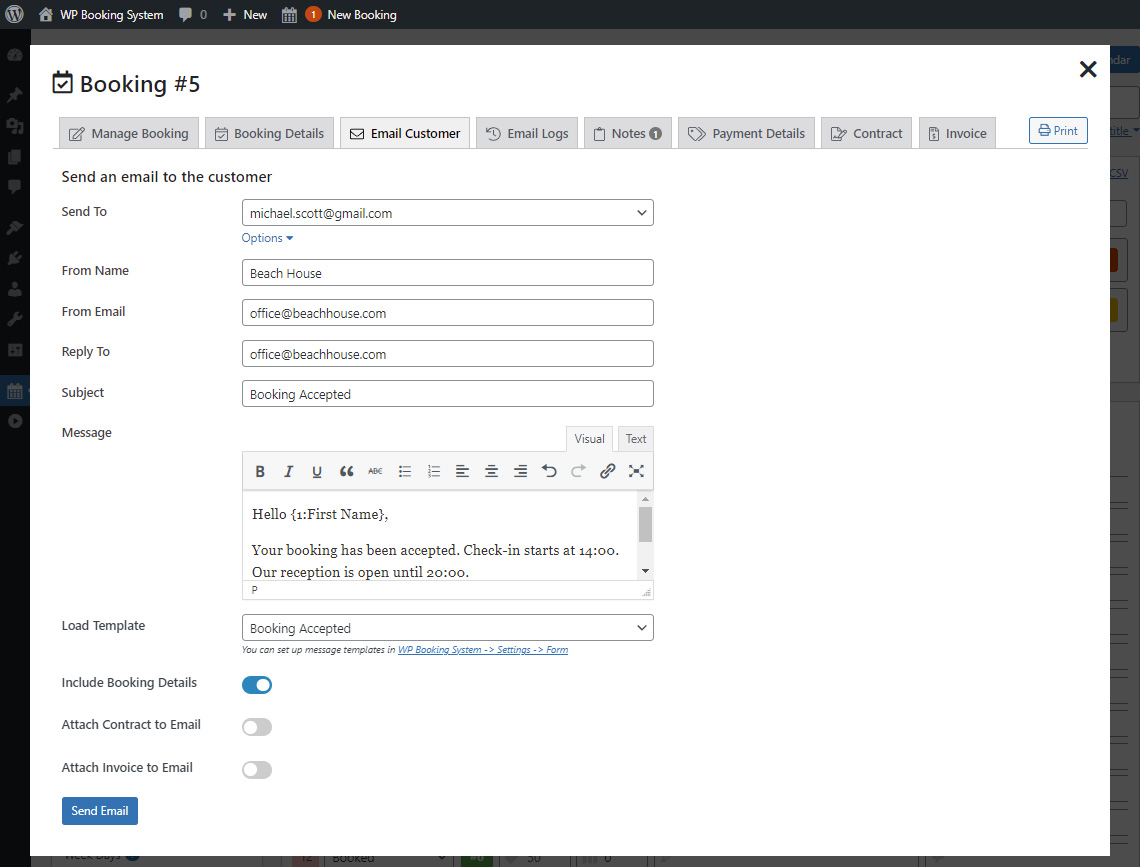This screenshot has height=867, width=1140.
Task: Click the Print button
Action: click(x=1058, y=131)
